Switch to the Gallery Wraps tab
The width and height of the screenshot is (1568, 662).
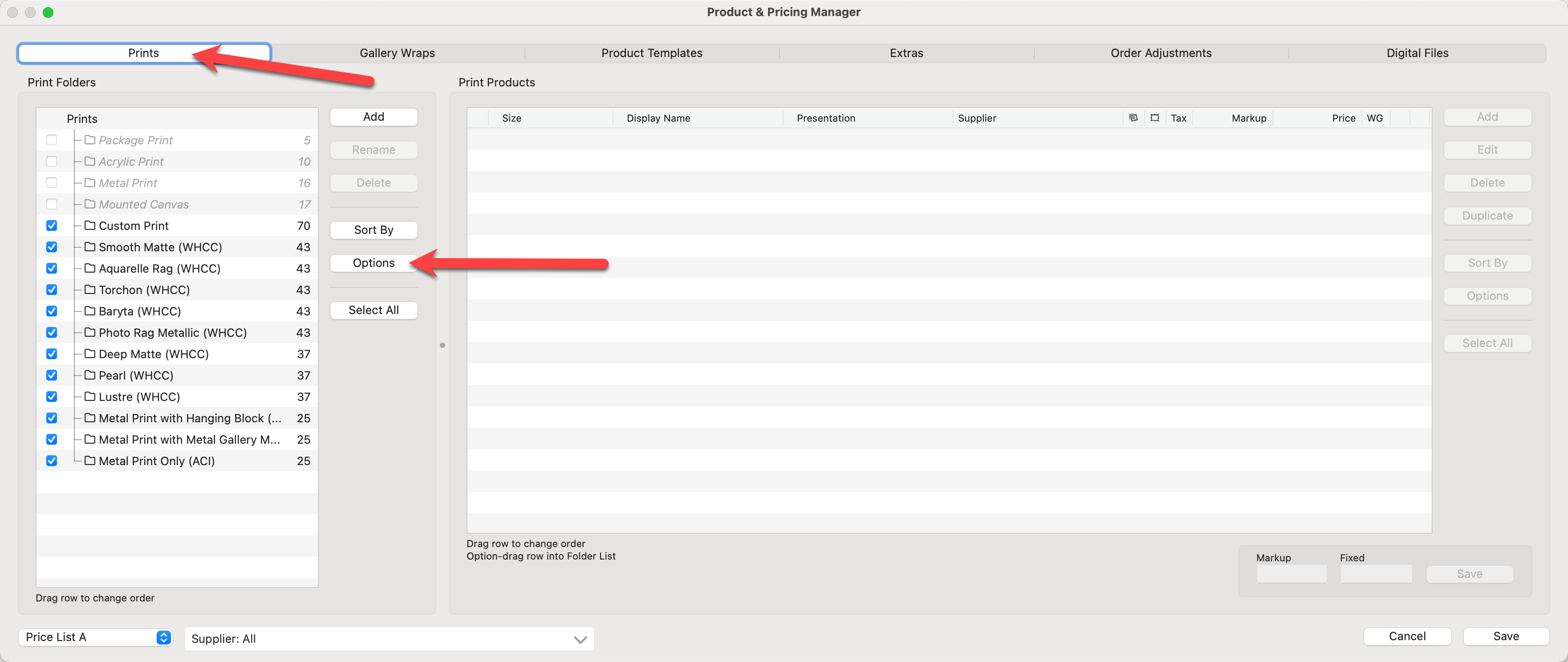click(x=397, y=53)
